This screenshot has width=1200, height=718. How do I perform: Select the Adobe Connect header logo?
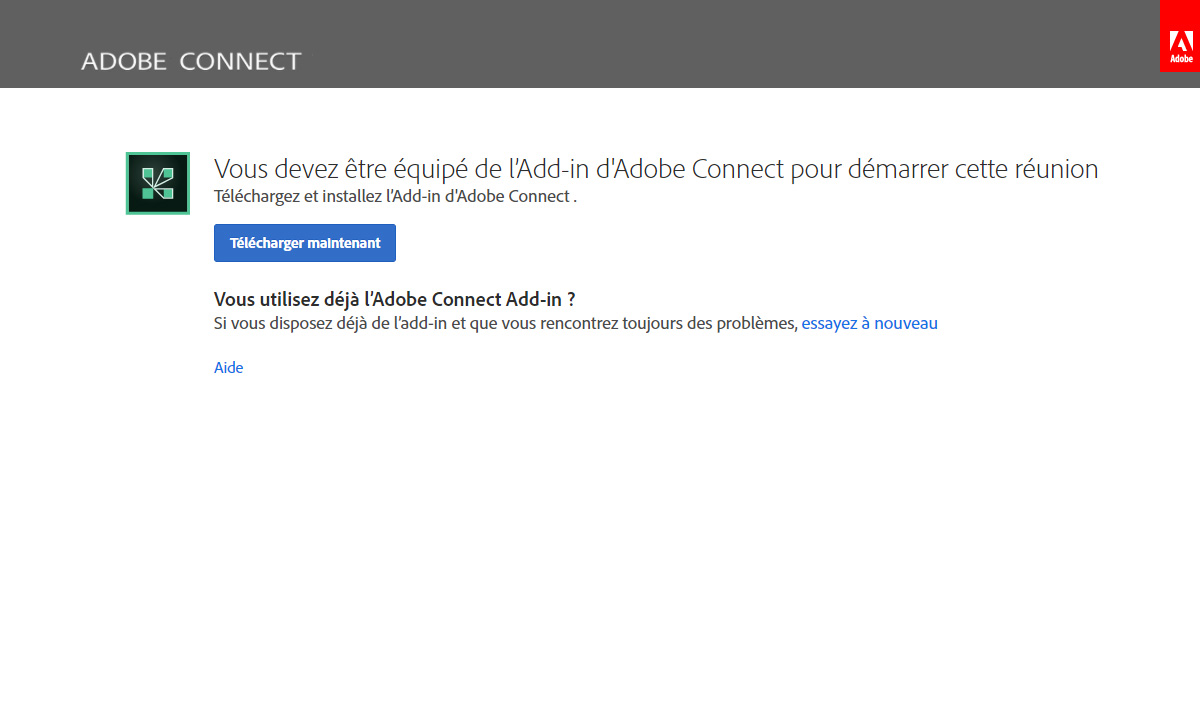(x=191, y=60)
